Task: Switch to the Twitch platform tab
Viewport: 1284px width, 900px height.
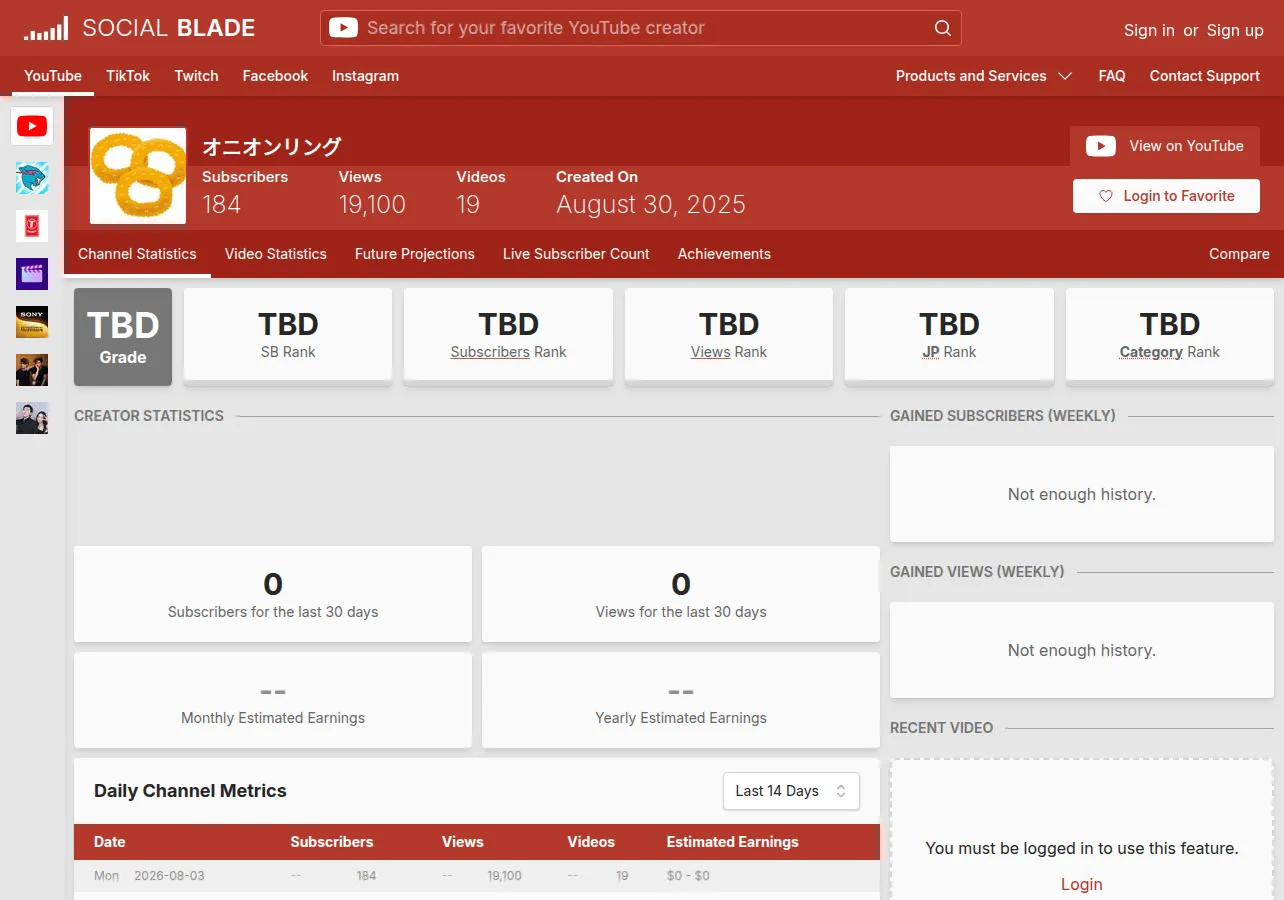Action: pyautogui.click(x=196, y=76)
